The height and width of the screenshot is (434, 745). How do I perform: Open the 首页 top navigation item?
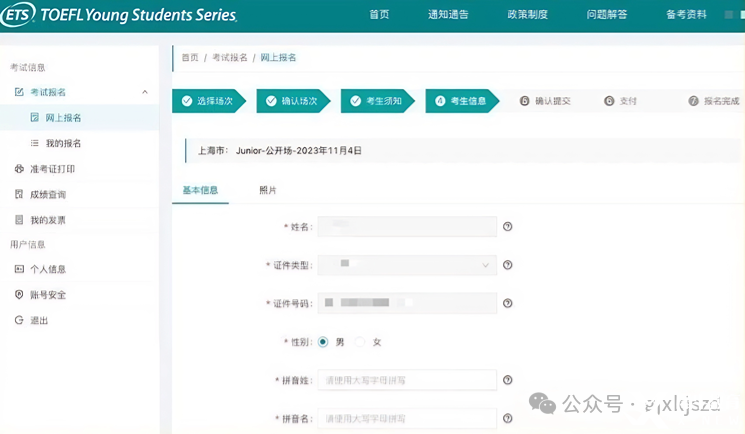pos(379,15)
